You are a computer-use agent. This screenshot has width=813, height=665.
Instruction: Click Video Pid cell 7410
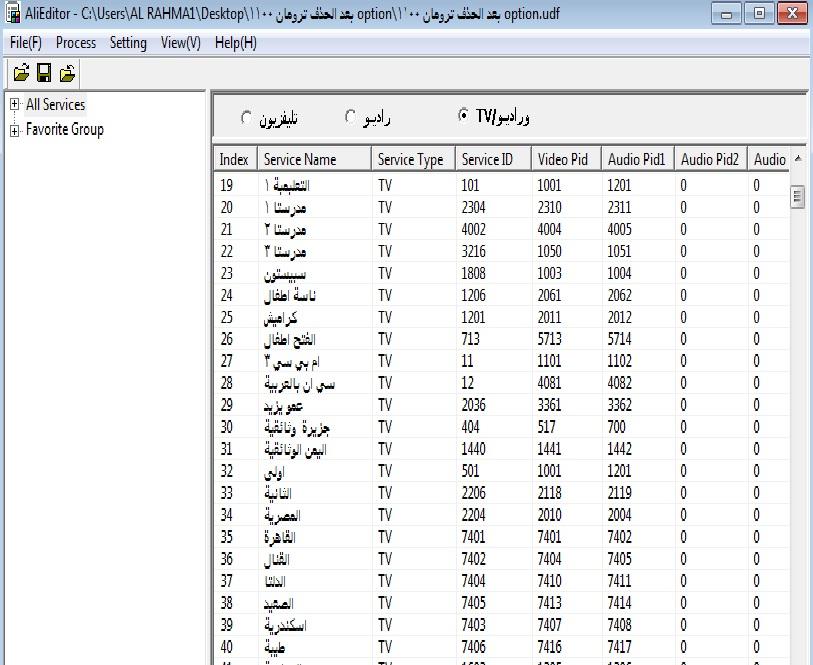[549, 581]
